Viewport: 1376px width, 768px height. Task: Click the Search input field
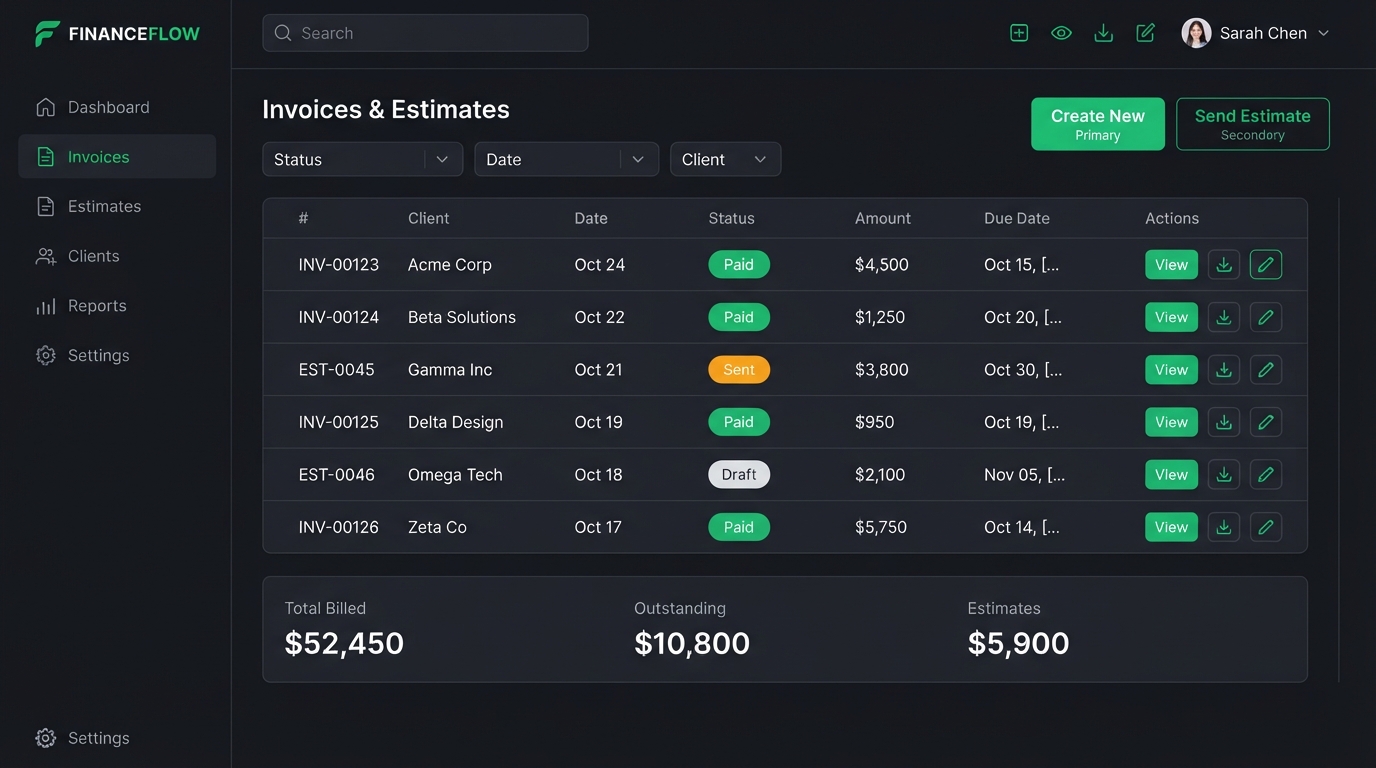point(425,33)
